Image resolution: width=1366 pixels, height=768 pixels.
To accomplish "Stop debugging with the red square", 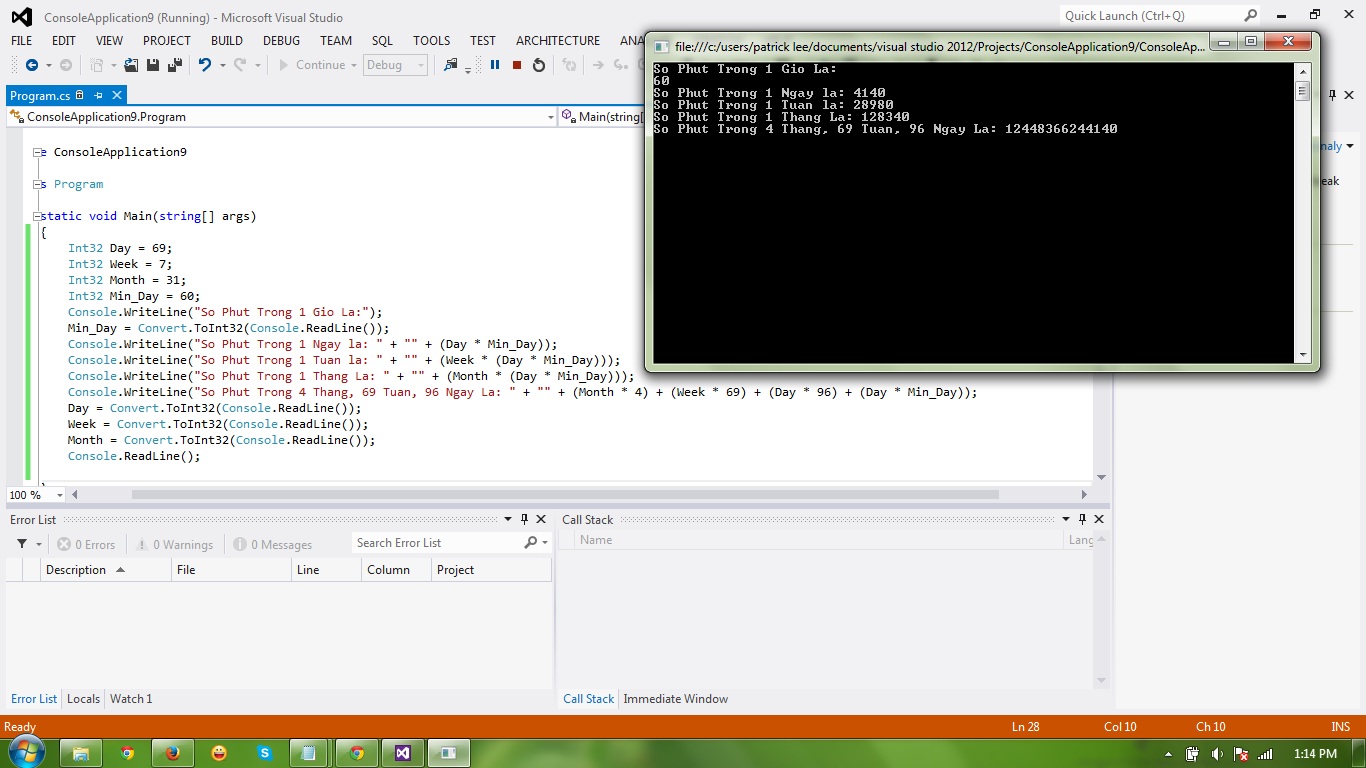I will 517,65.
